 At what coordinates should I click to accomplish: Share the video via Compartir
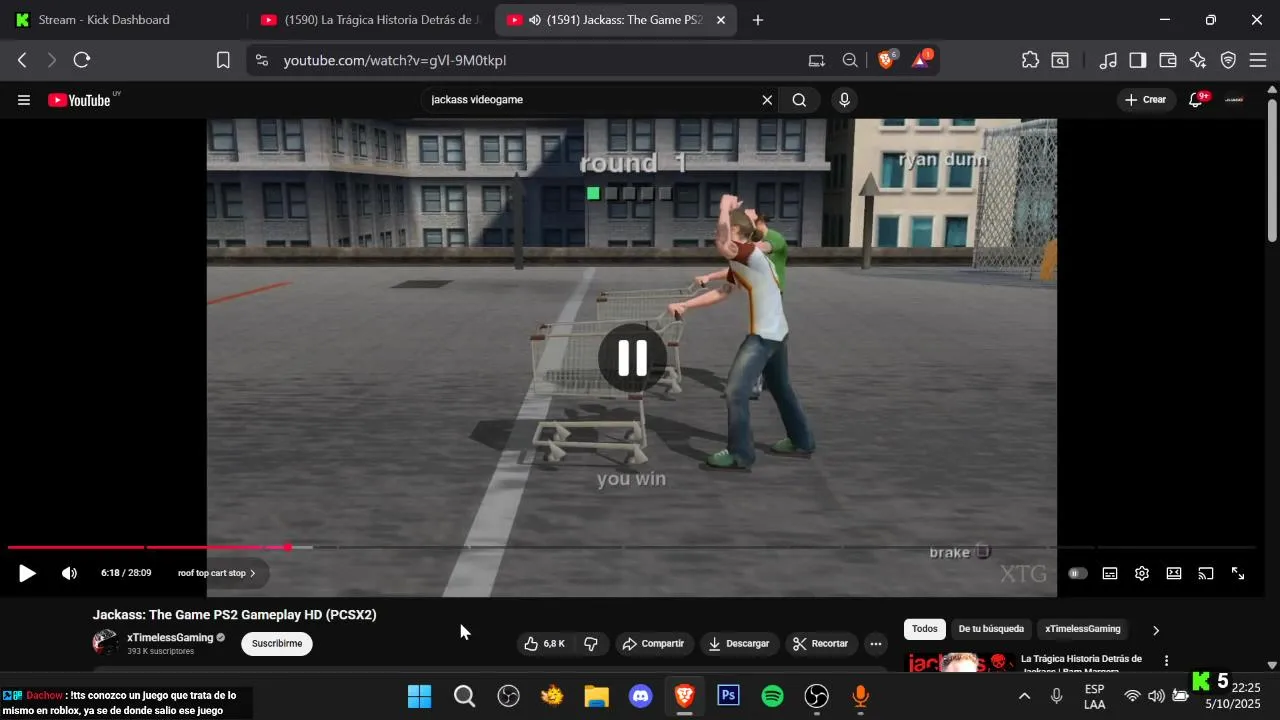(x=653, y=644)
